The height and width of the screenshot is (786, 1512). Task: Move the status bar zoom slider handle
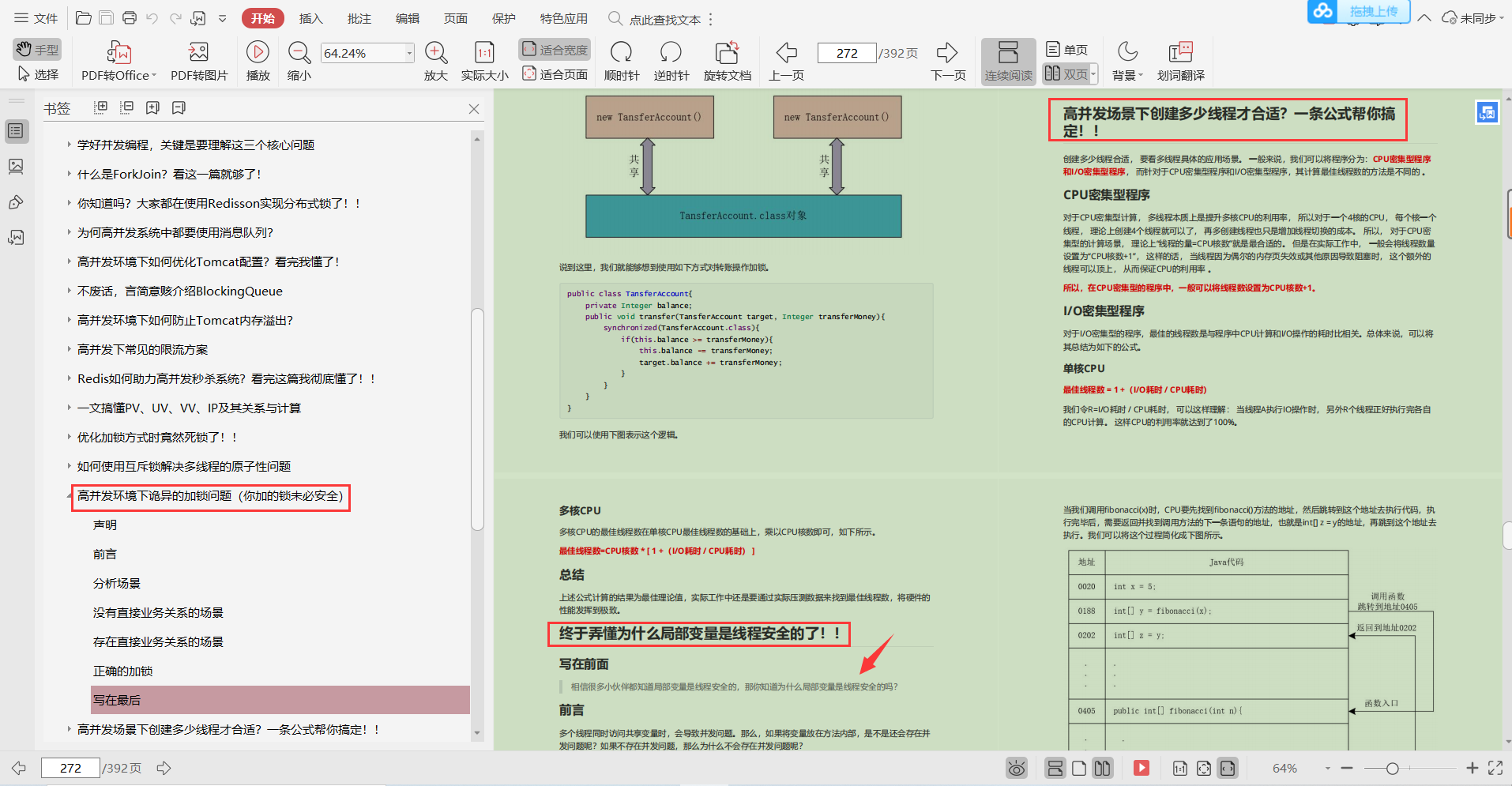click(1393, 768)
